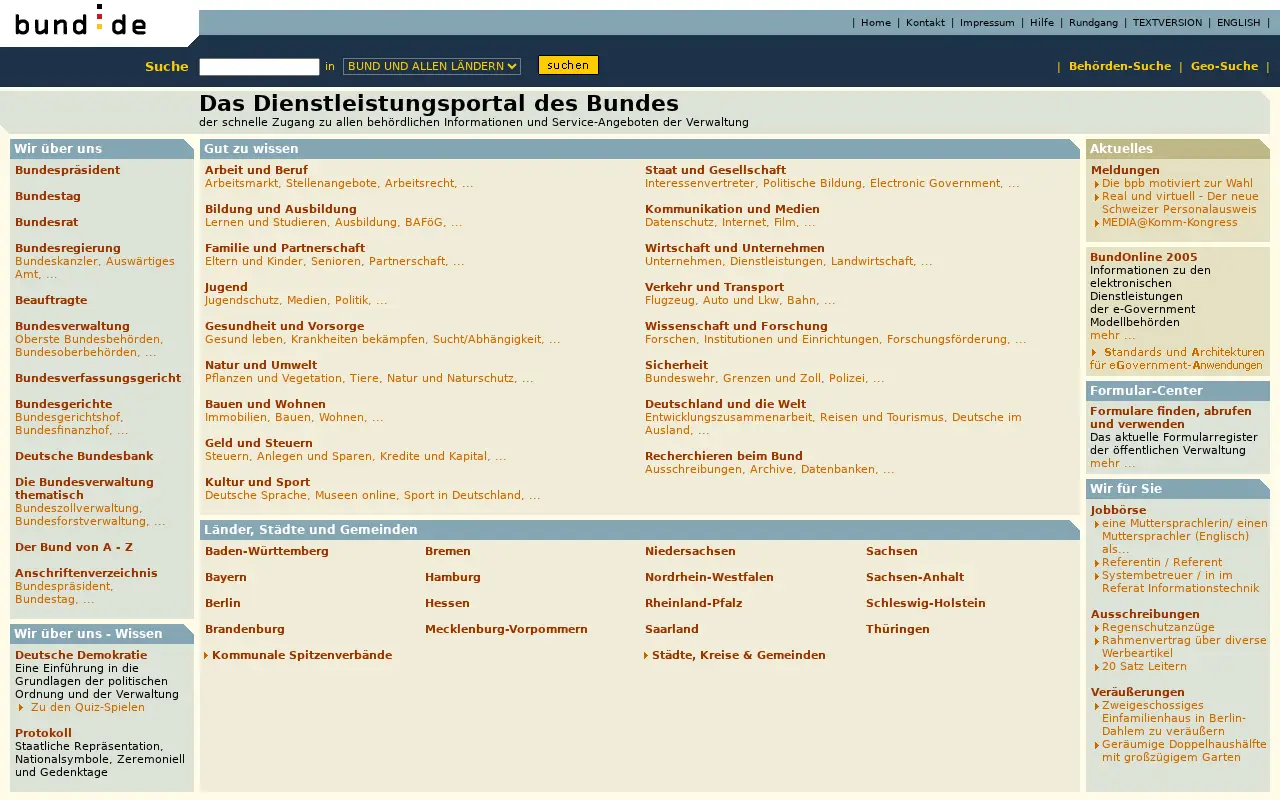Open Staat und Gesellschaft topic
The image size is (1280, 800).
coord(715,171)
